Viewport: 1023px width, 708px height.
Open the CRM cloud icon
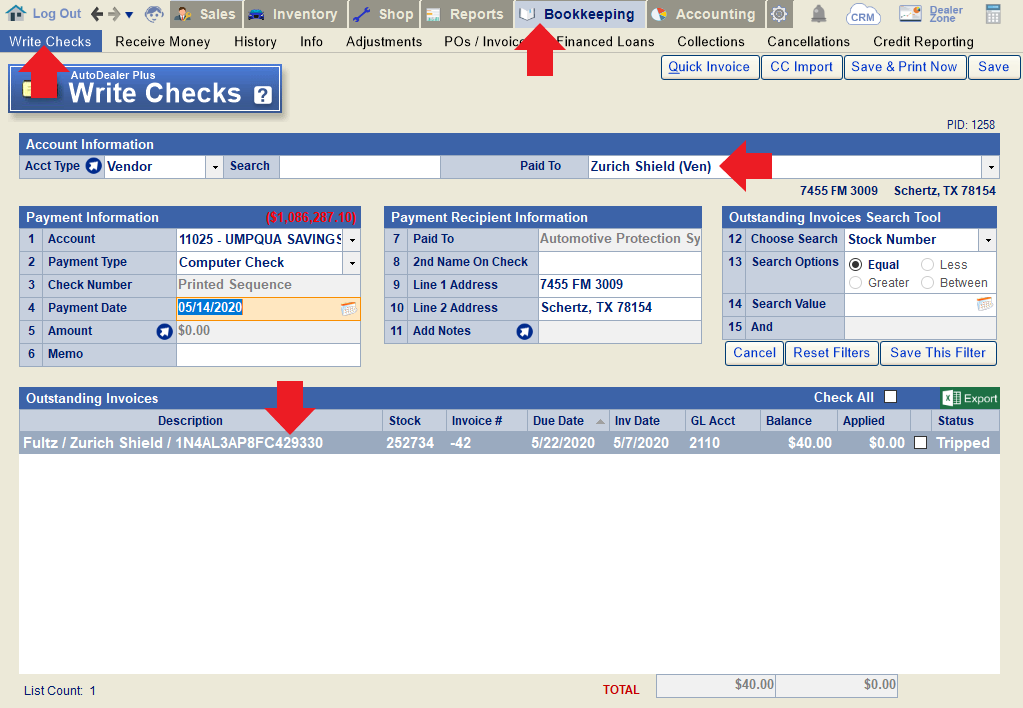click(863, 14)
